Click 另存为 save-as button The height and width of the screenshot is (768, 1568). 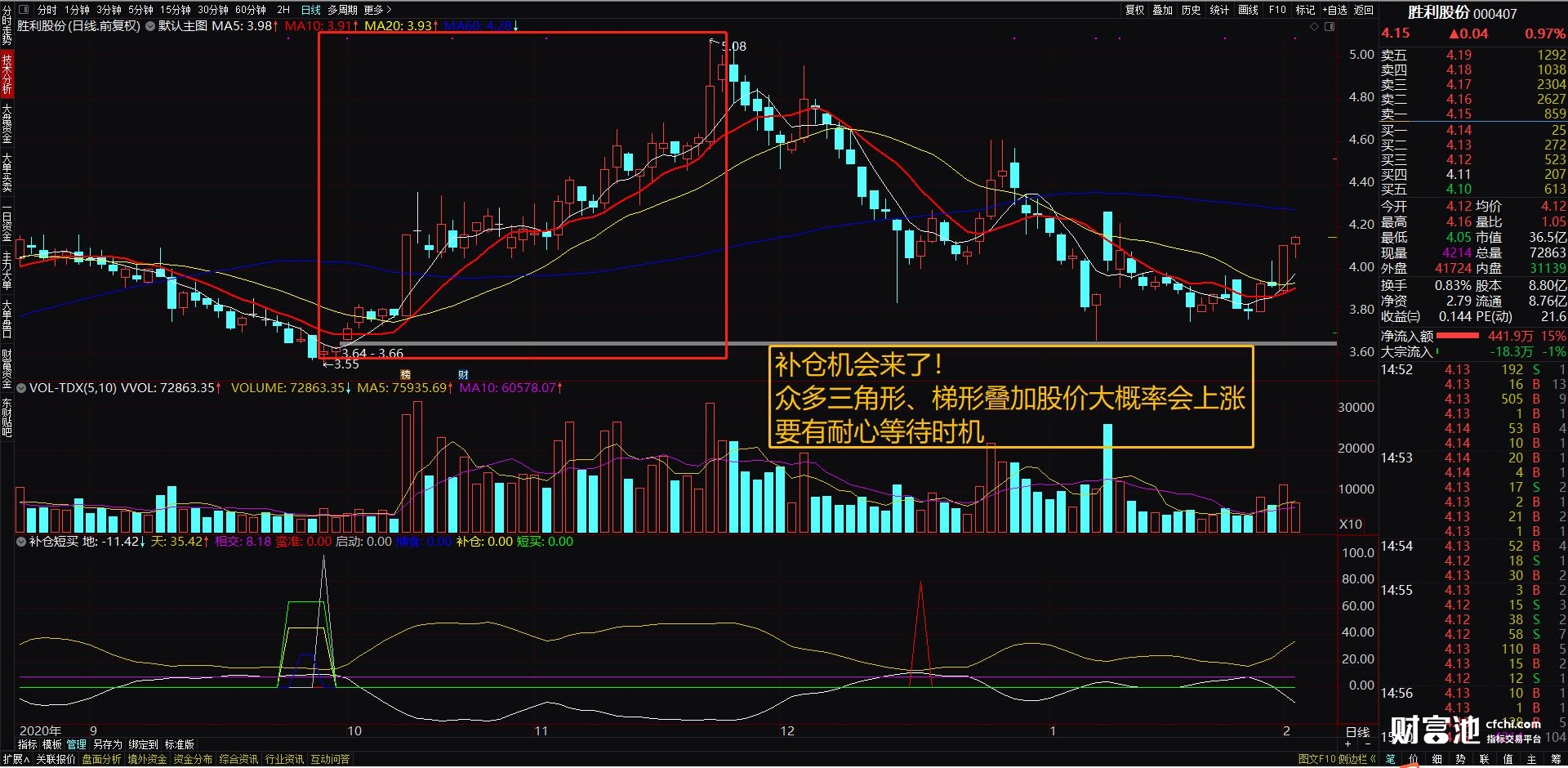click(x=108, y=744)
